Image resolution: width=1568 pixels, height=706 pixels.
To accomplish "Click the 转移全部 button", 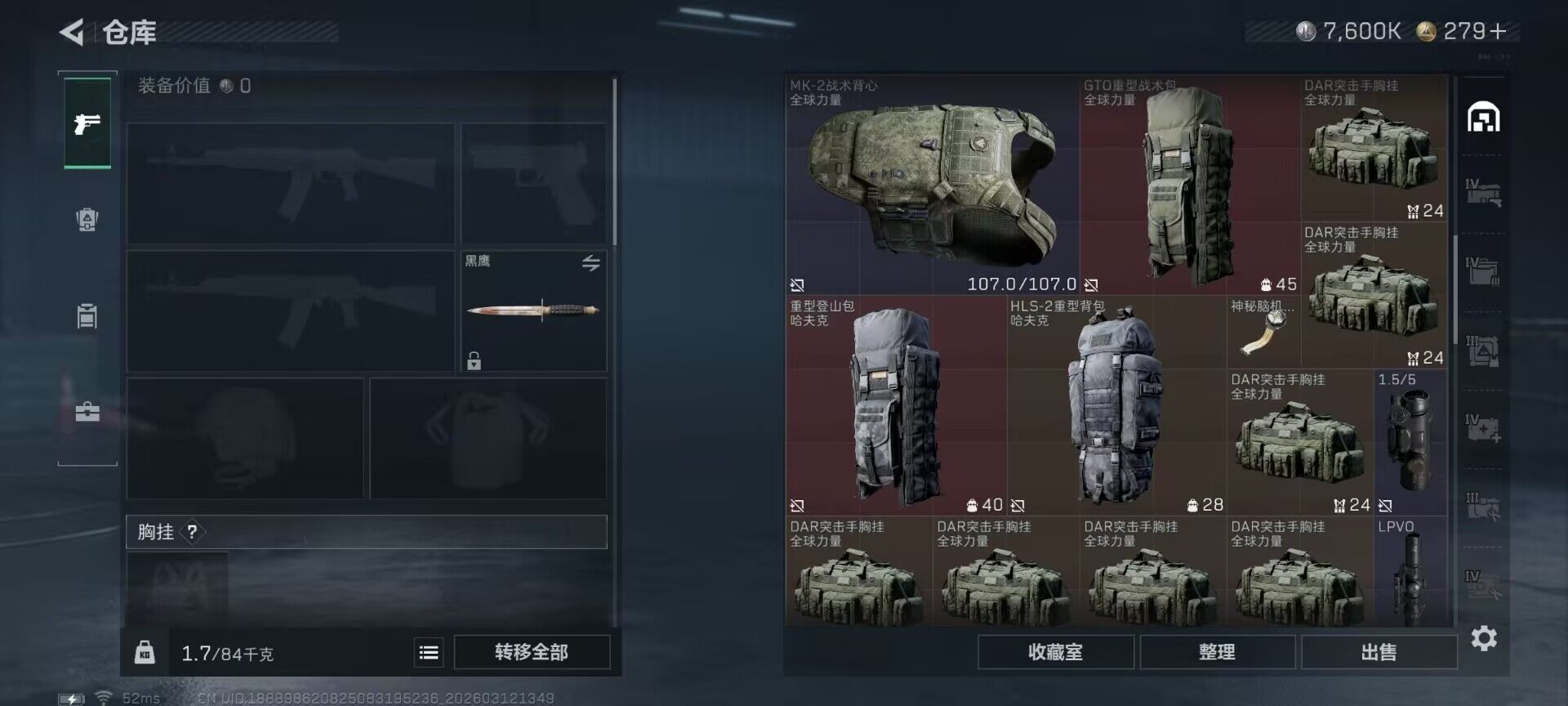I will click(532, 652).
